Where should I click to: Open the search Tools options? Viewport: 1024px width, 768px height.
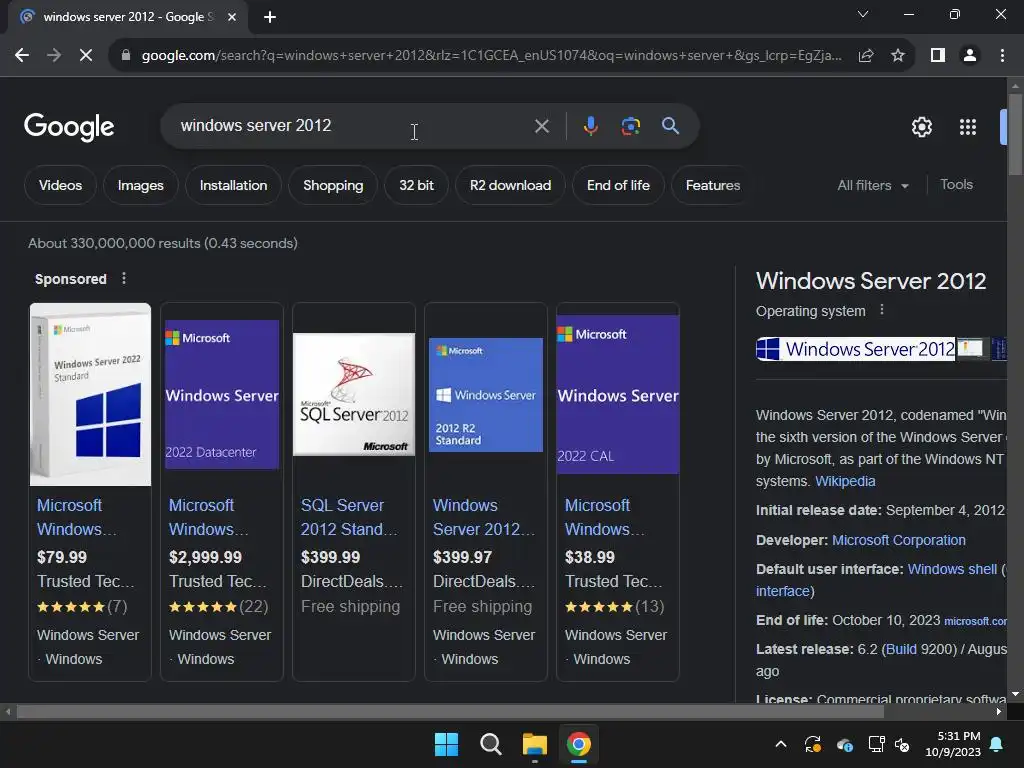[956, 185]
